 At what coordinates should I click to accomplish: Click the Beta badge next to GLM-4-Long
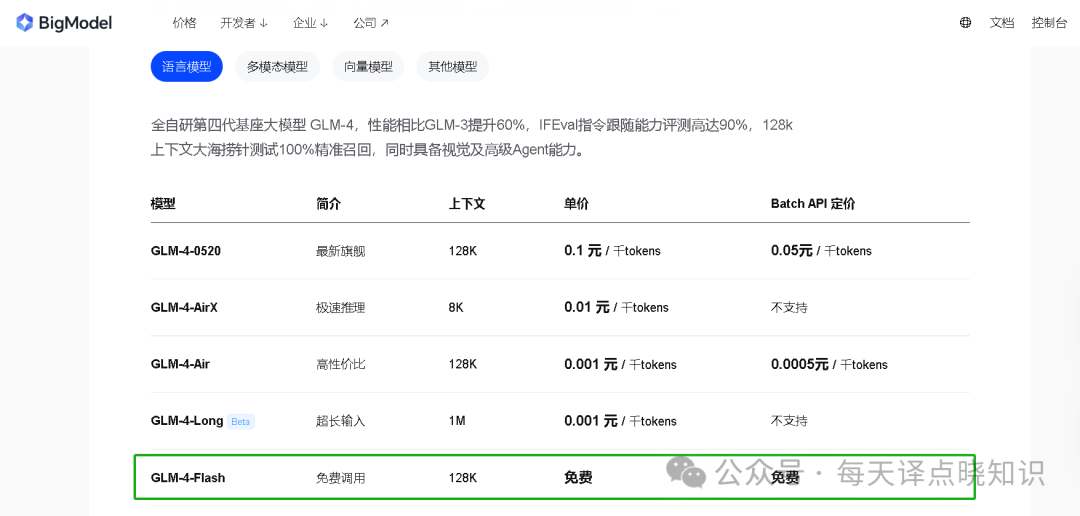(241, 422)
